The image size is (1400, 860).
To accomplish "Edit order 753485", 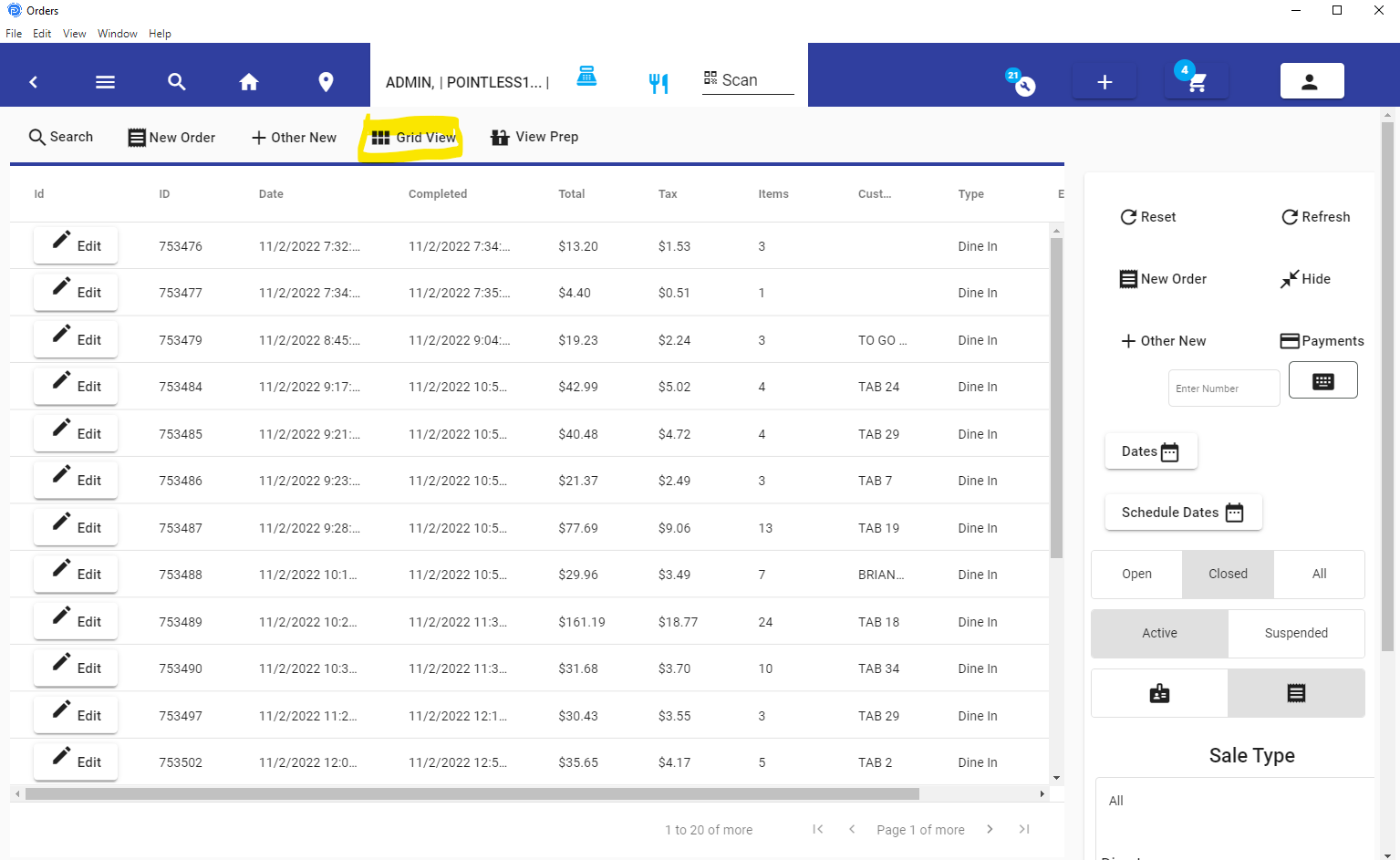I will 76,433.
